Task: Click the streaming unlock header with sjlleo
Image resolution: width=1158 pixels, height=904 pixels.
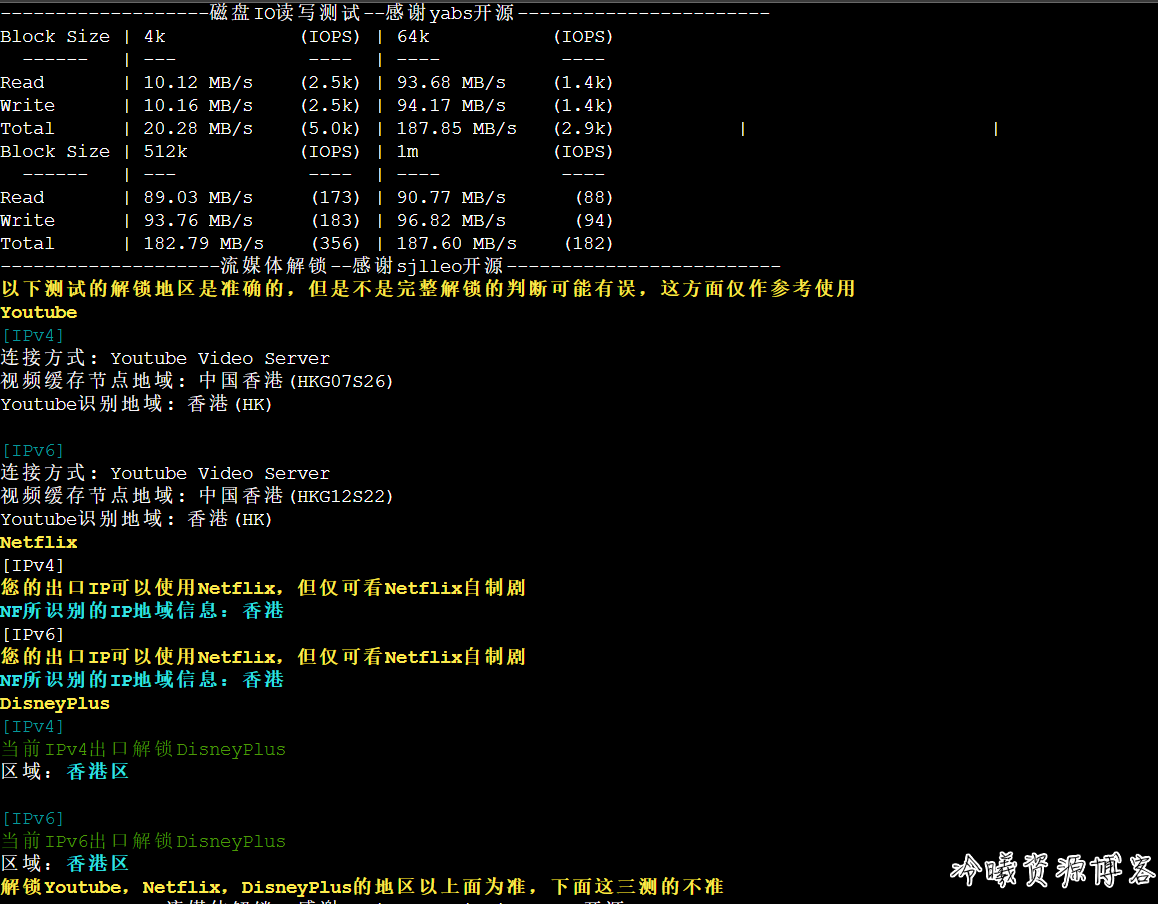Action: (390, 266)
